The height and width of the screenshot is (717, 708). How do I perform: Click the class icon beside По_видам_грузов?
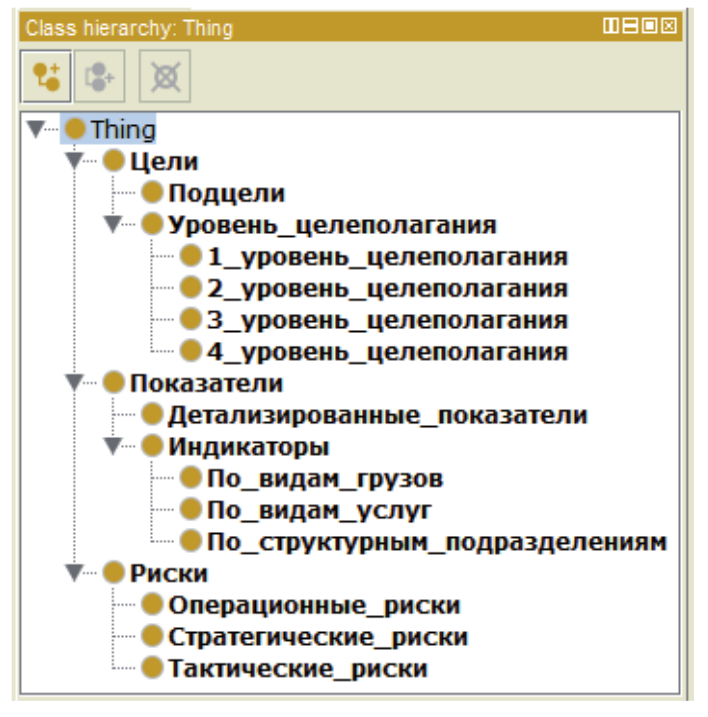tap(191, 478)
